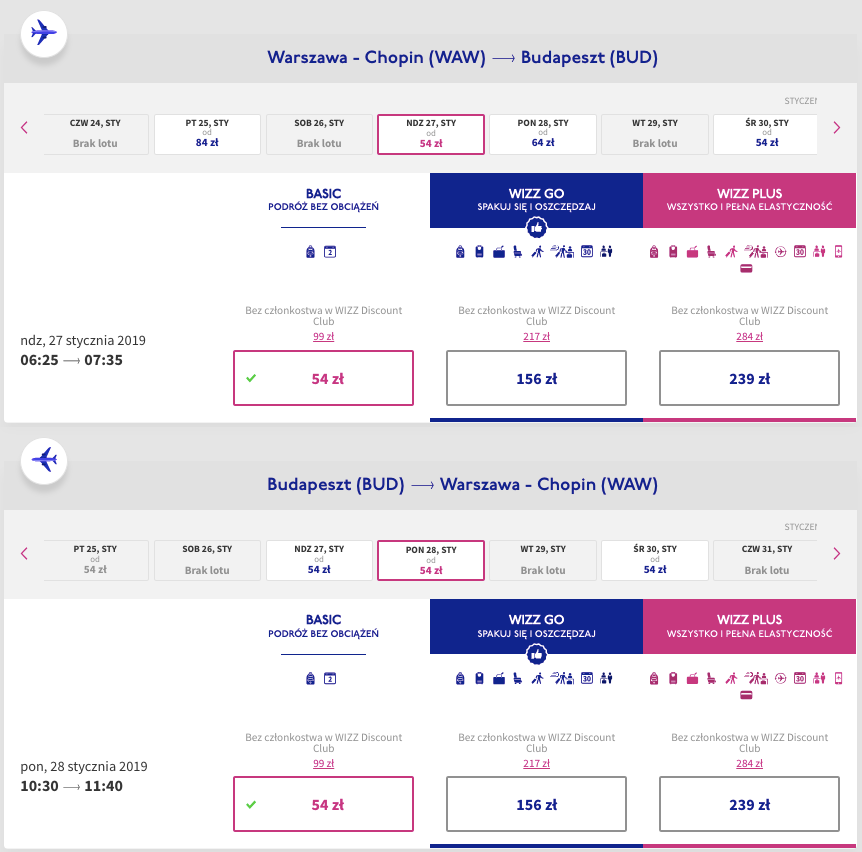Image resolution: width=862 pixels, height=852 pixels.
Task: Click return WIZZ PLUS mobile phone icon
Action: [838, 678]
